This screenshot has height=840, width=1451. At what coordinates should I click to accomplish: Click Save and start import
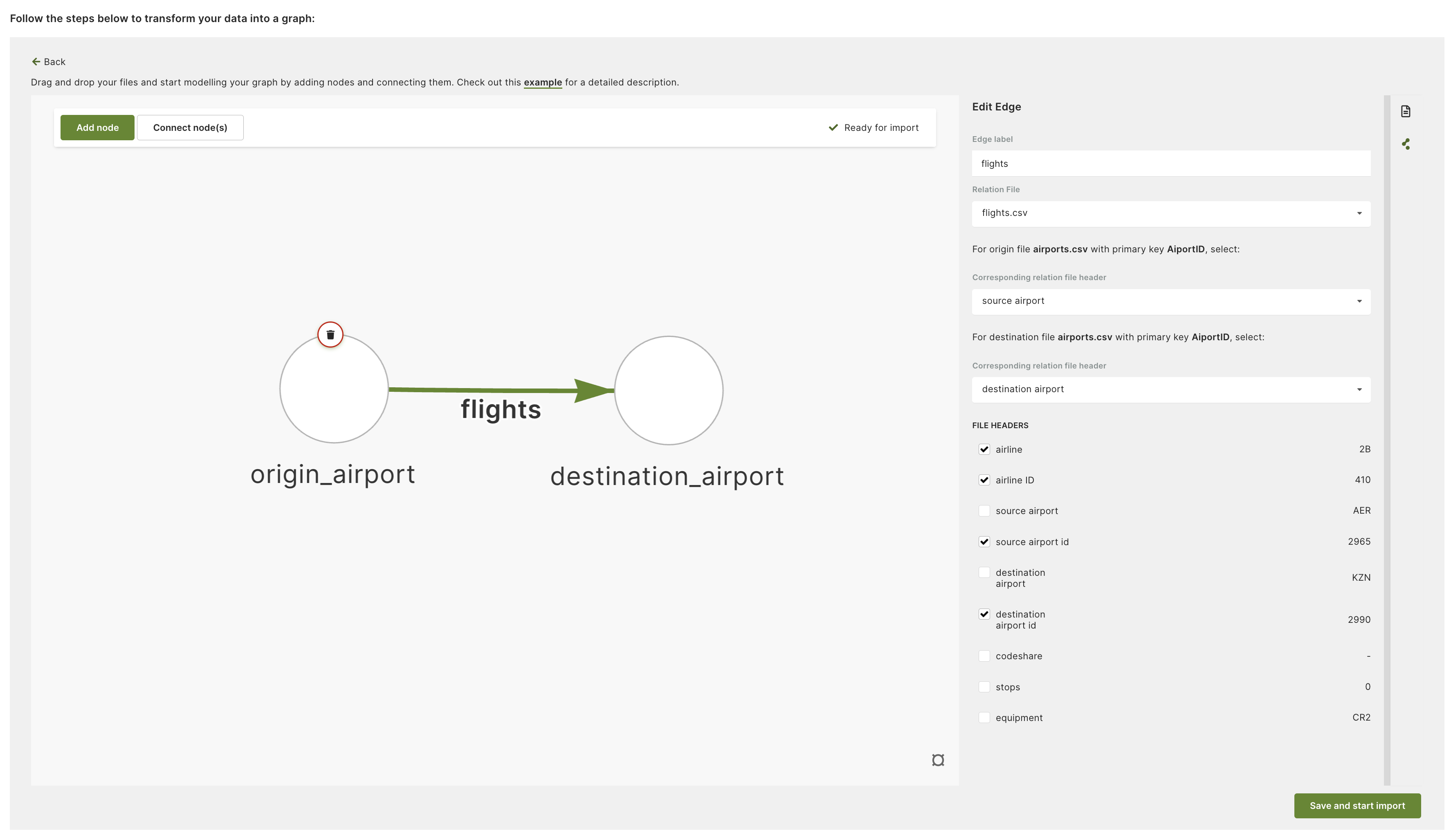[1357, 806]
